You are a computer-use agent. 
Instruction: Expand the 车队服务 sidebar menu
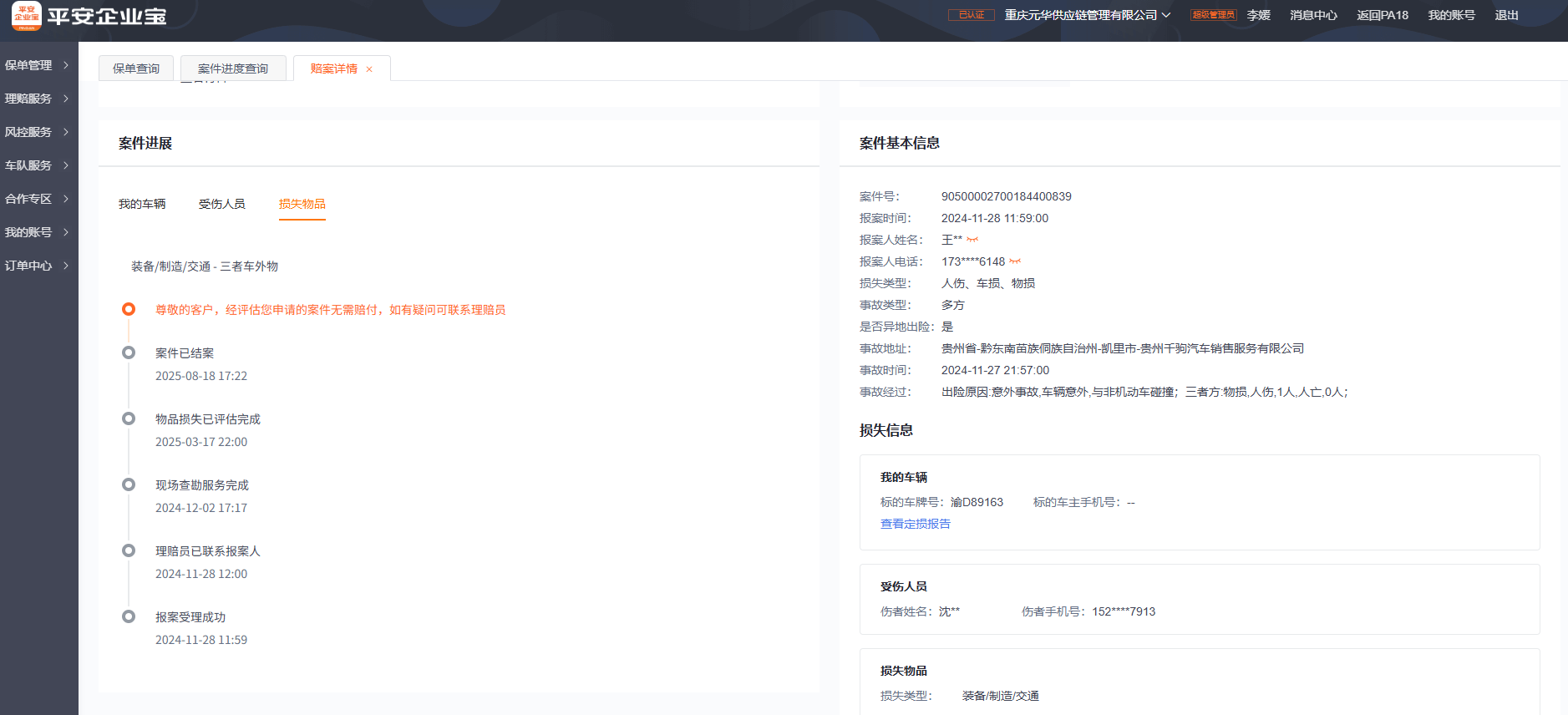pos(38,165)
